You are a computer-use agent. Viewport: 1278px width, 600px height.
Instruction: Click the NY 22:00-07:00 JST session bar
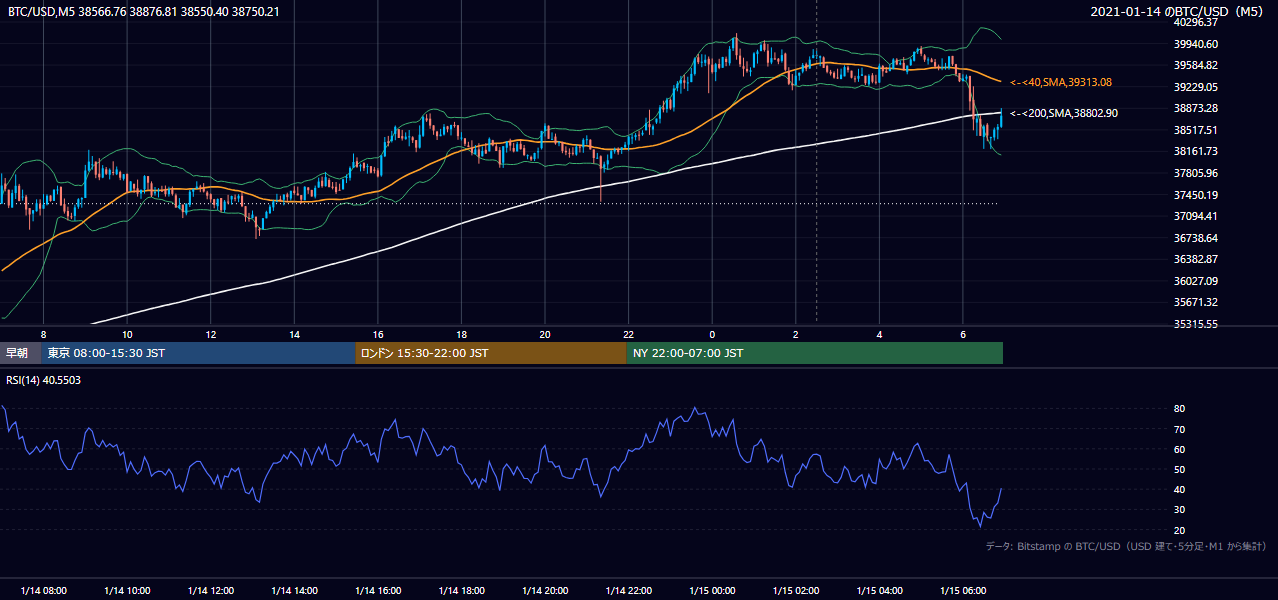pyautogui.click(x=815, y=353)
